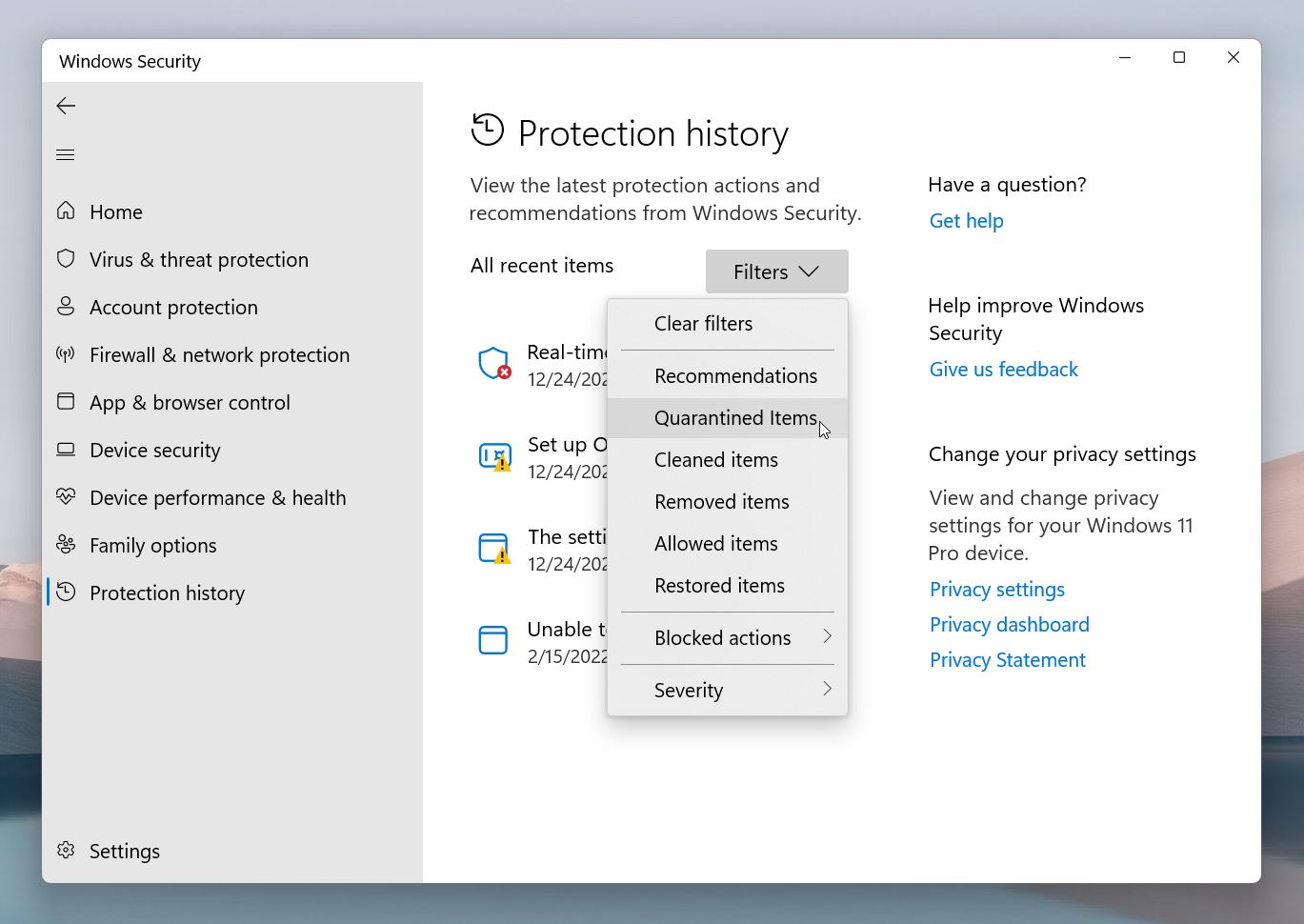Open the hamburger navigation menu
This screenshot has height=924, width=1304.
pyautogui.click(x=66, y=154)
